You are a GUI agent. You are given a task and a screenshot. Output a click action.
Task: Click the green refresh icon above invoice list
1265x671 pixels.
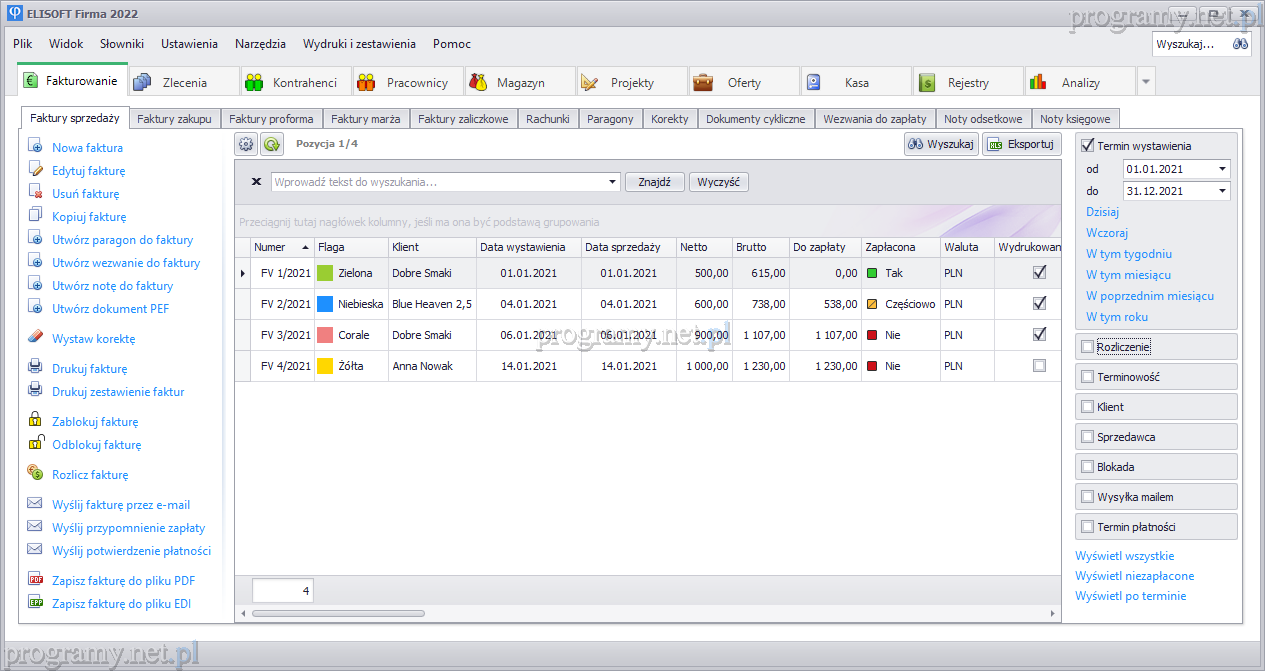pos(271,144)
